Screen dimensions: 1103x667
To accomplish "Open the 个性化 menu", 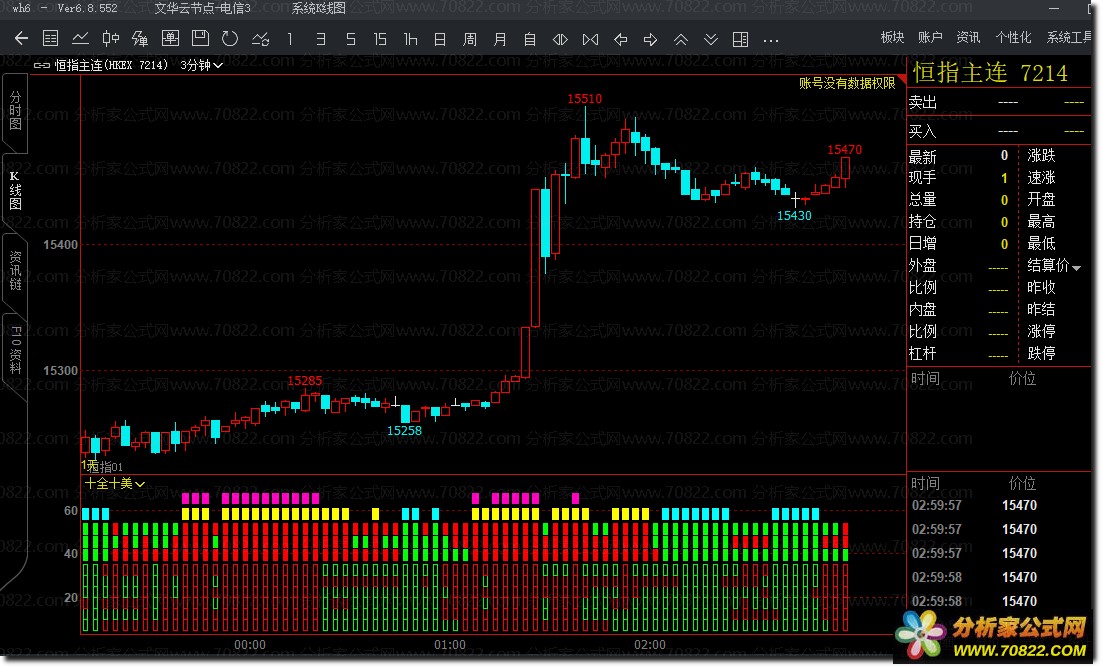I will 1013,37.
